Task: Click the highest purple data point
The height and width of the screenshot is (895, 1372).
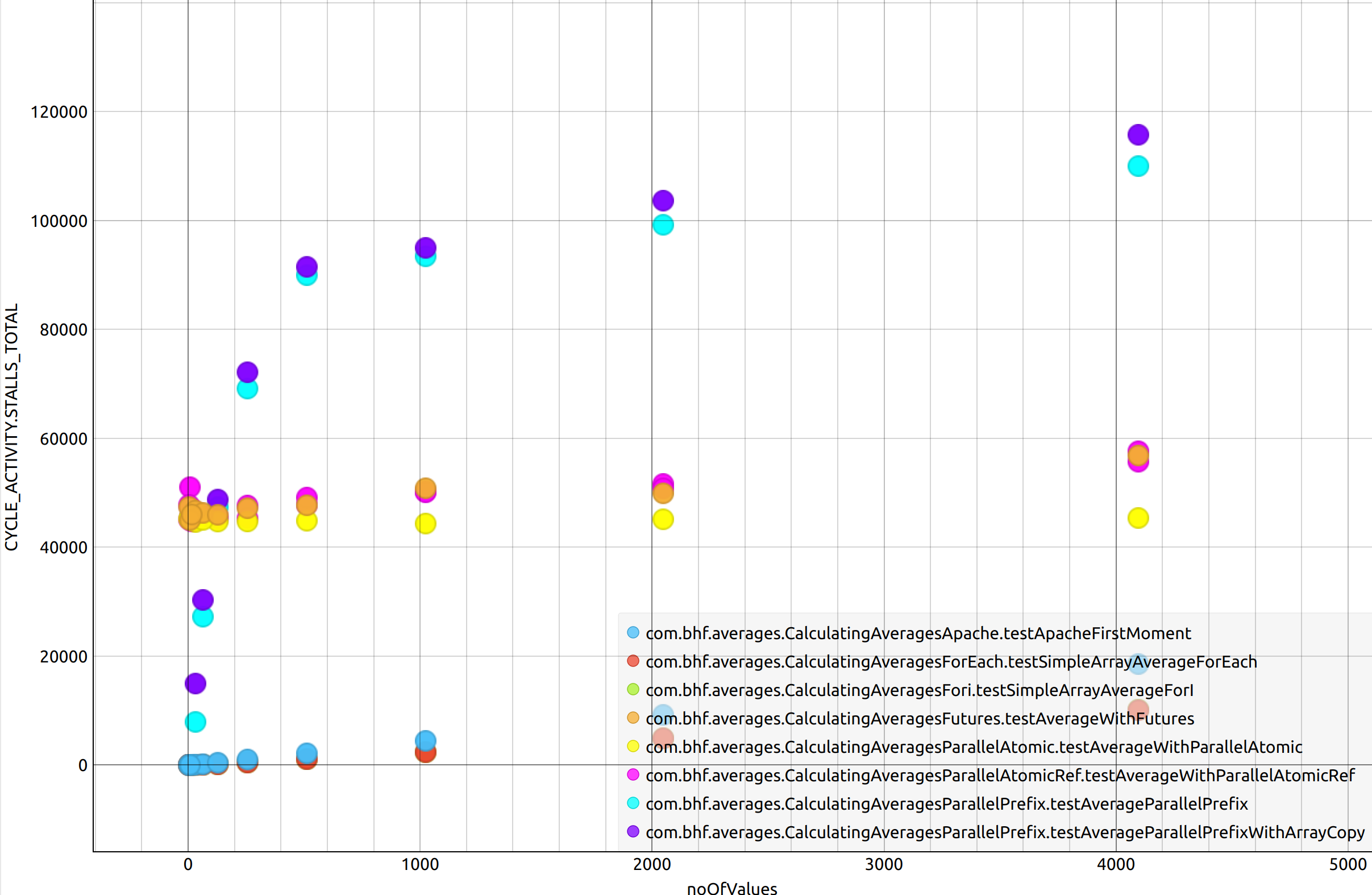Action: (x=1137, y=135)
